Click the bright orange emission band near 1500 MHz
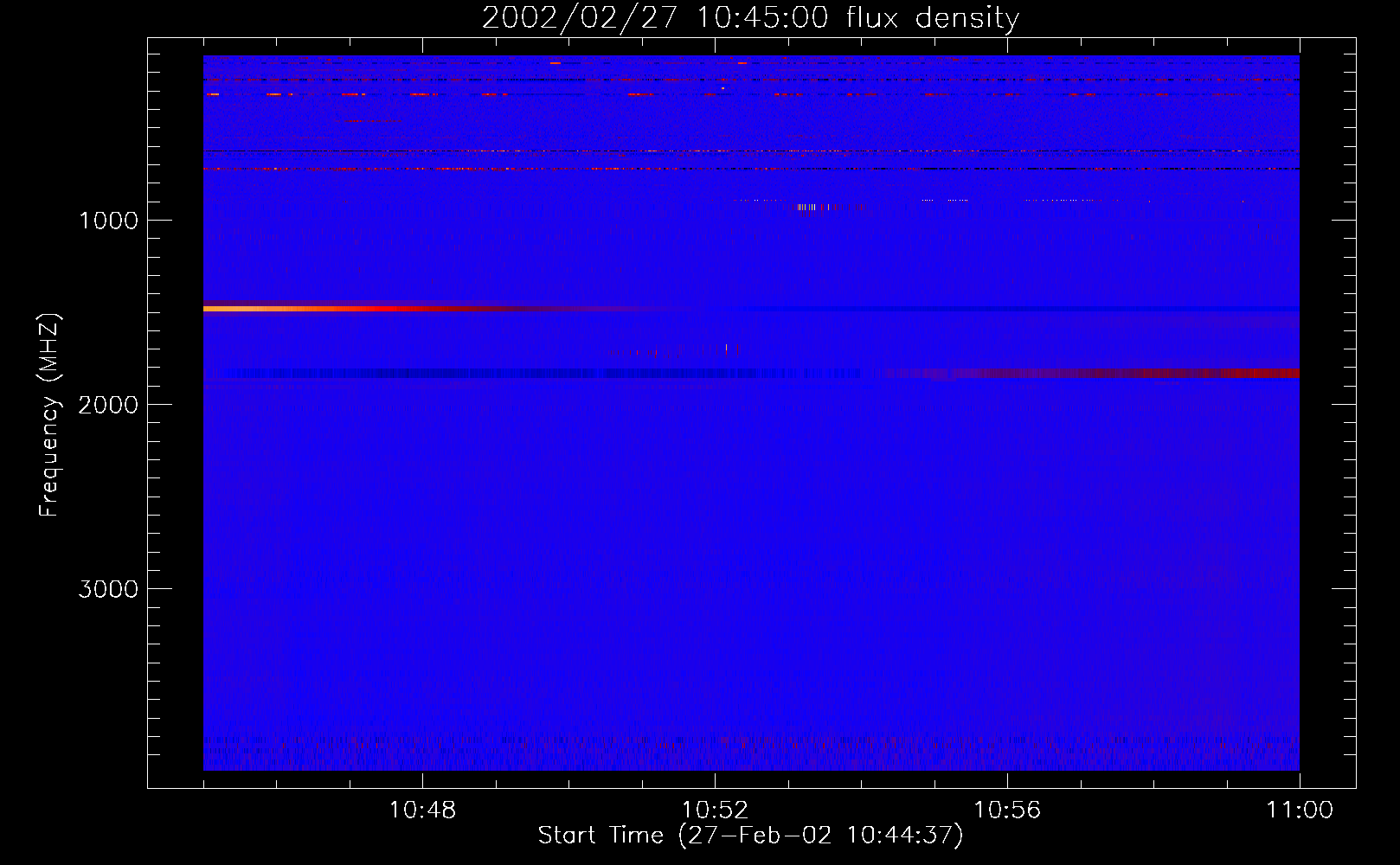Image resolution: width=1400 pixels, height=865 pixels. click(x=363, y=308)
